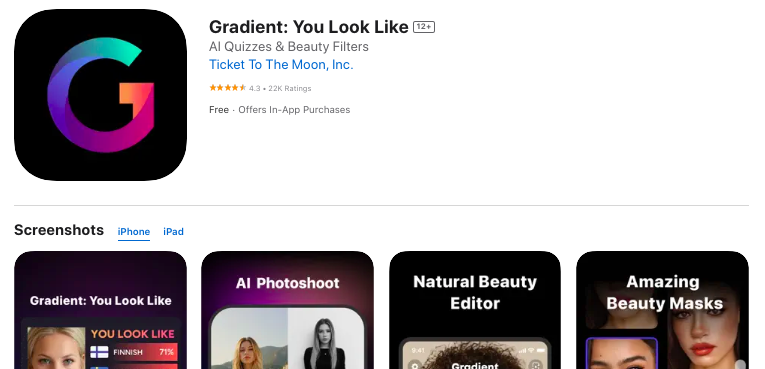
Task: Open the Amazing Beauty Masks screenshot
Action: (663, 310)
